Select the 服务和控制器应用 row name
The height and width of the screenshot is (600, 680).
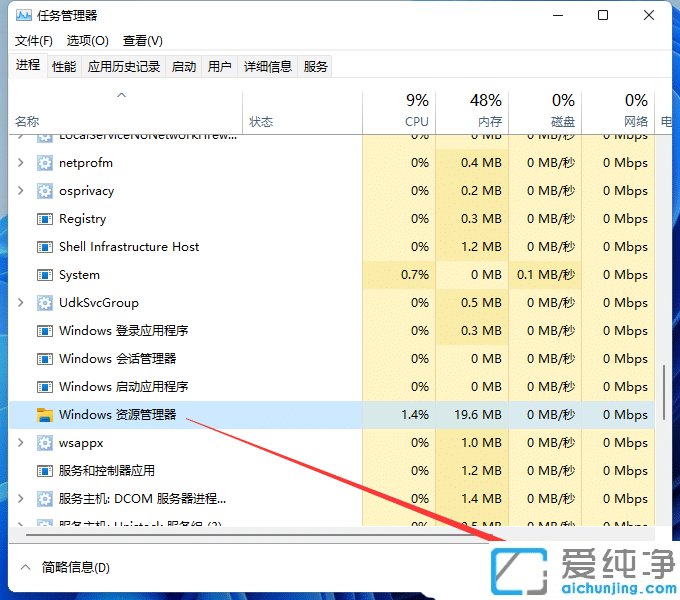pyautogui.click(x=107, y=471)
